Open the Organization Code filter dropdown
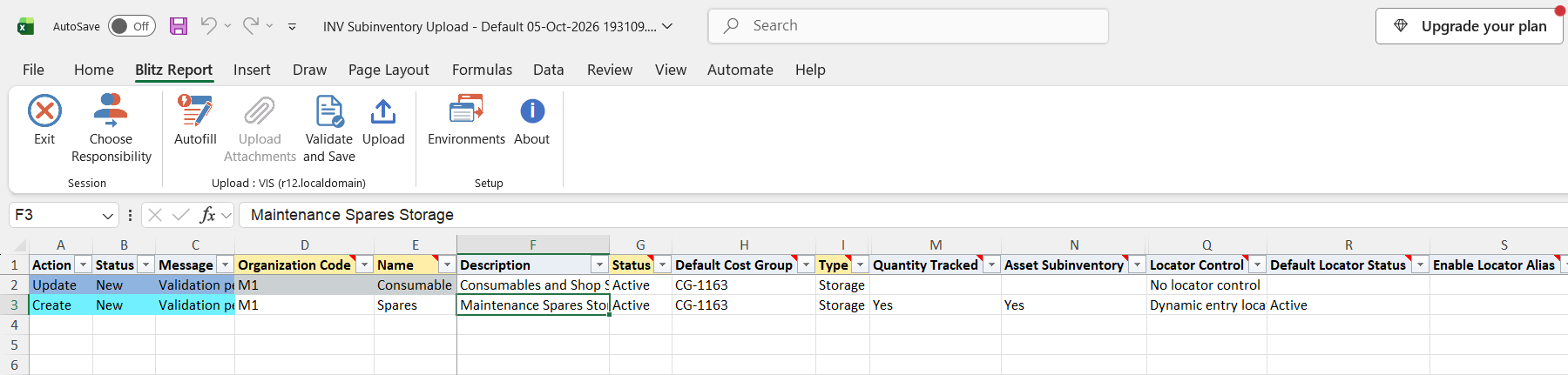This screenshot has width=1568, height=375. pyautogui.click(x=365, y=265)
